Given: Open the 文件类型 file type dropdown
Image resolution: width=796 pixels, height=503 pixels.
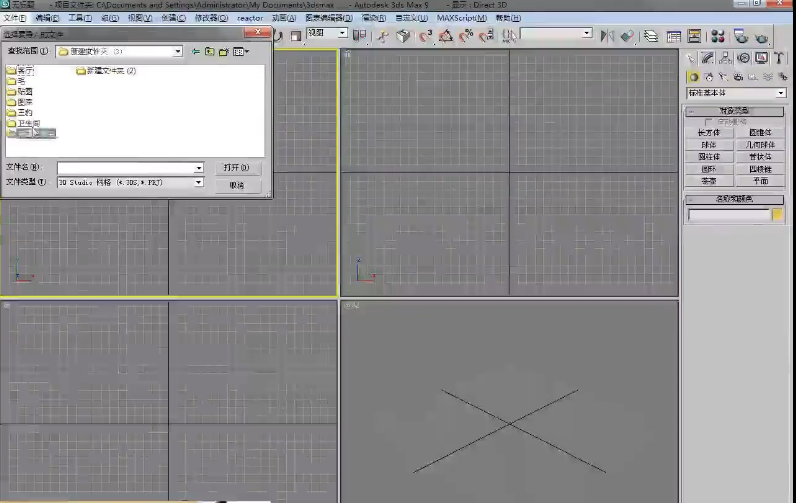Looking at the screenshot, I should pos(198,182).
